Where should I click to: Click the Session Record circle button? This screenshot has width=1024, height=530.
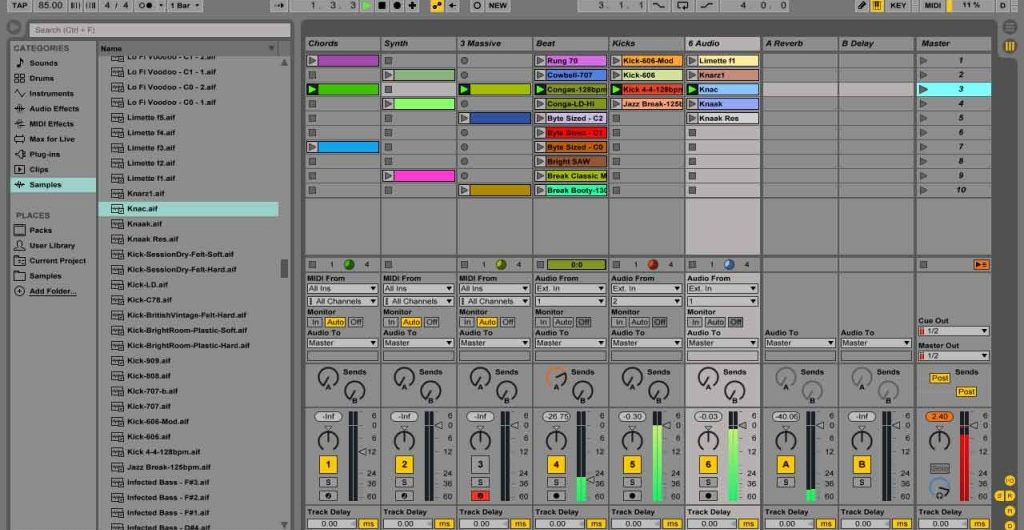(x=477, y=5)
